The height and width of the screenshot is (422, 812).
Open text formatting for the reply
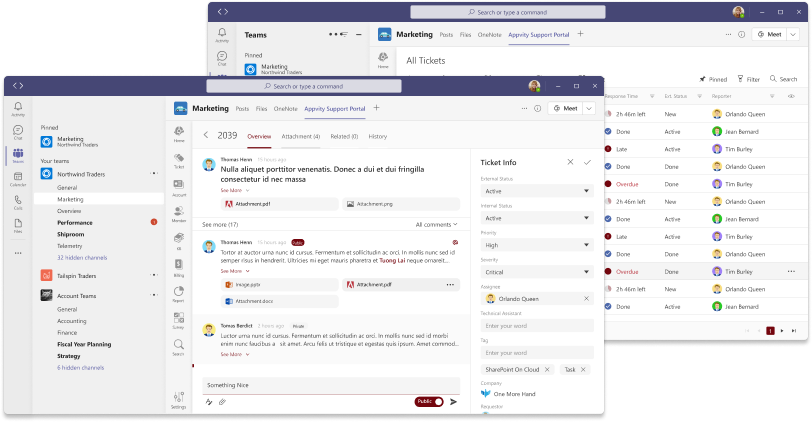click(209, 402)
